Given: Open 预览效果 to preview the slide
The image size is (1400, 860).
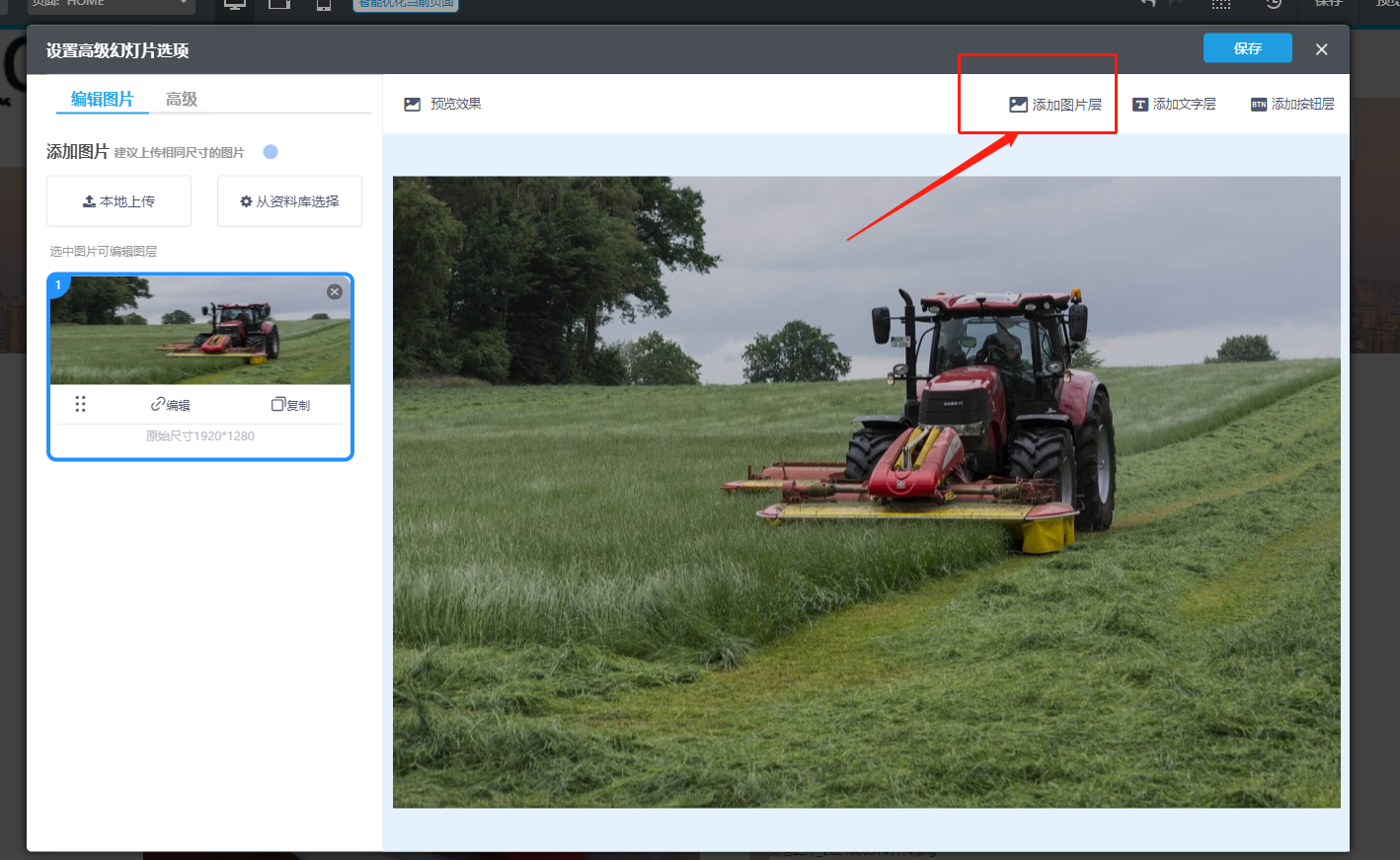Looking at the screenshot, I should (x=442, y=105).
